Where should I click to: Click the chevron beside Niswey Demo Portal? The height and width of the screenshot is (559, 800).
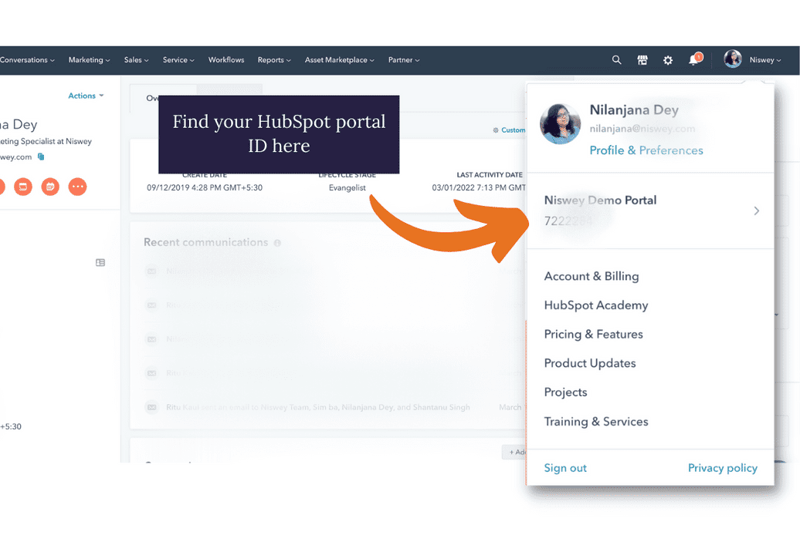(757, 211)
